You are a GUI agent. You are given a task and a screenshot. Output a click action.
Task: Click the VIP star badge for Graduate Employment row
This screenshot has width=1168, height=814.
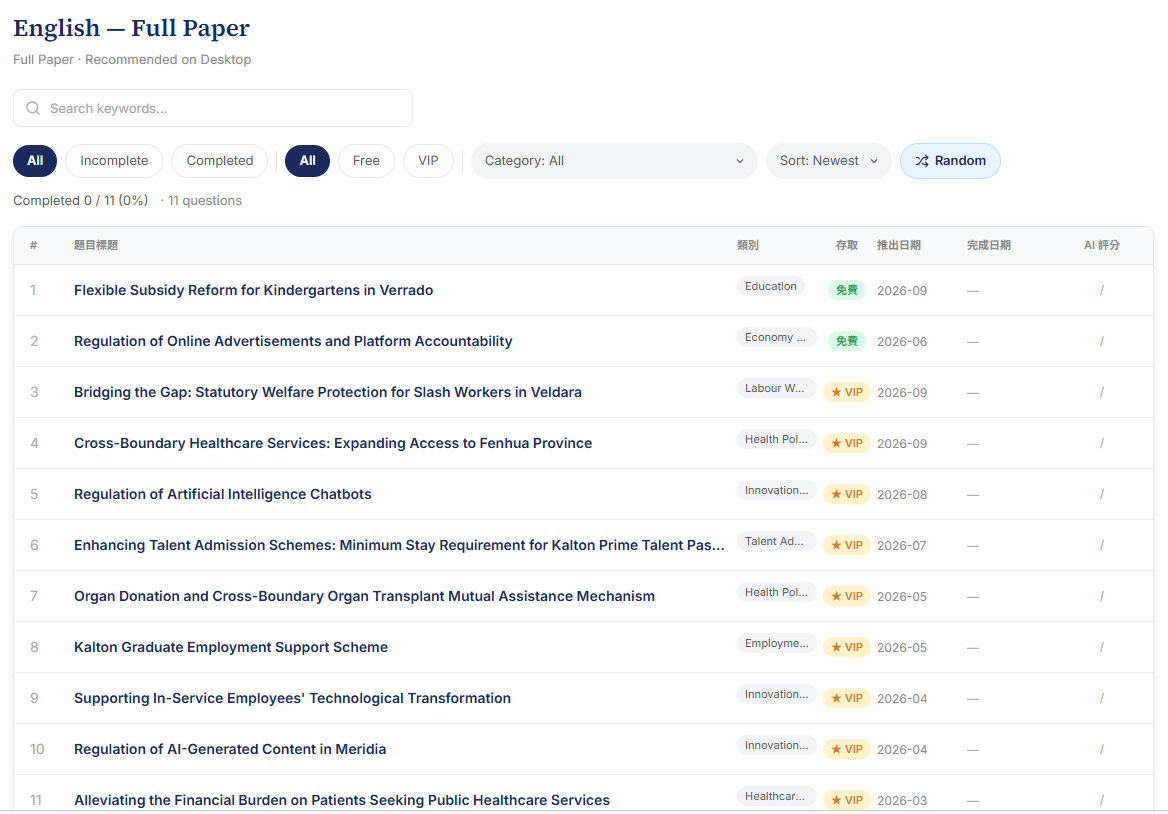[x=847, y=647]
